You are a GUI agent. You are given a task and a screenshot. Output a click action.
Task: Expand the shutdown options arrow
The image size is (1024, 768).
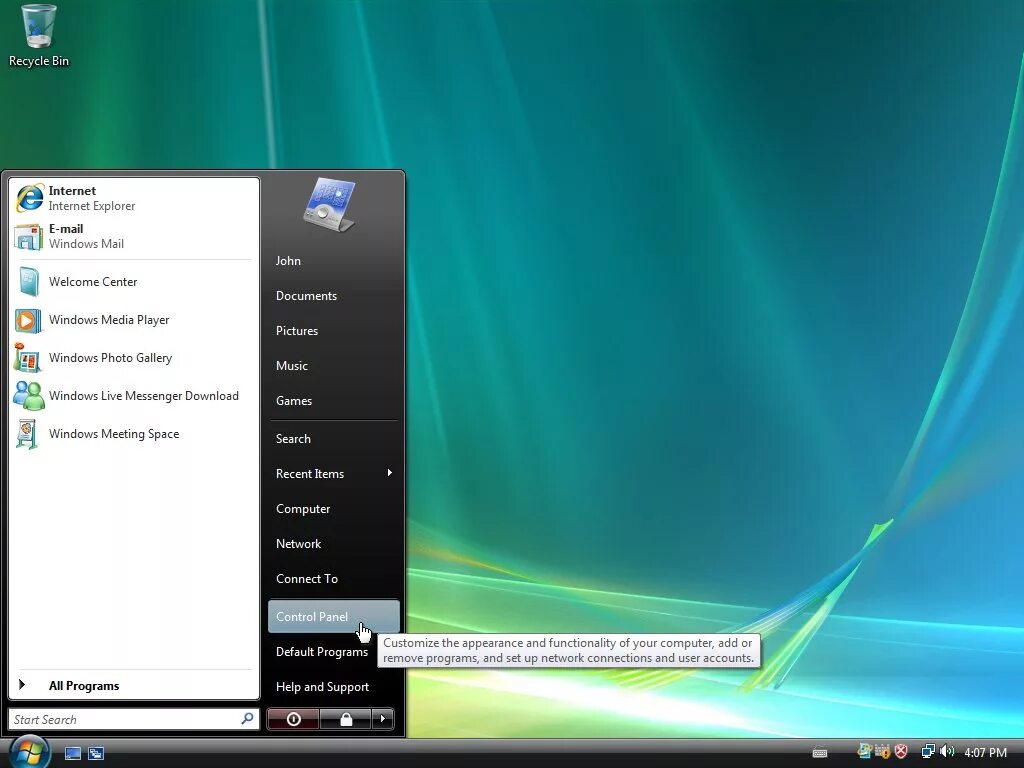pos(383,719)
